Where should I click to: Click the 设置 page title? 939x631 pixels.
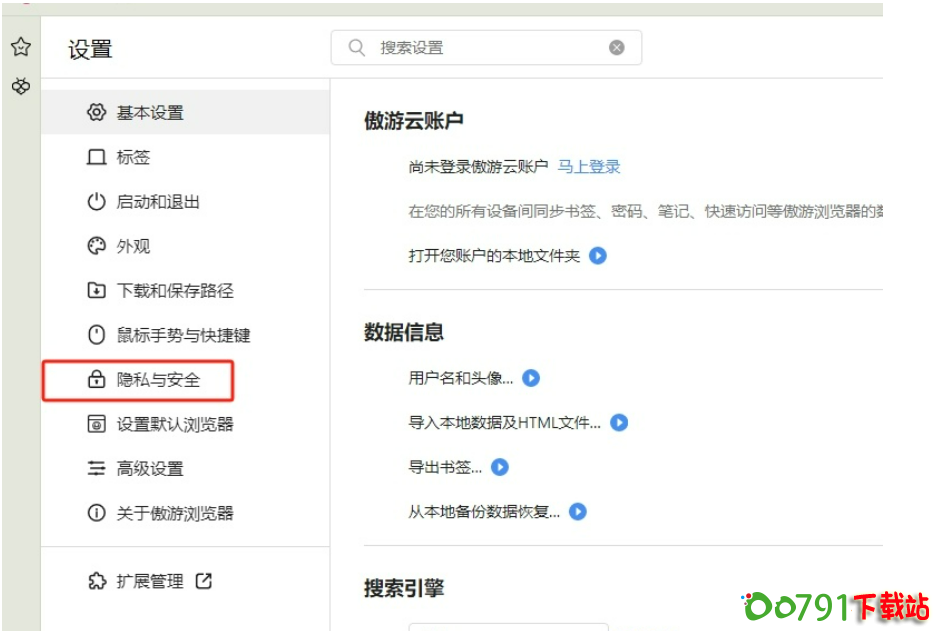90,49
